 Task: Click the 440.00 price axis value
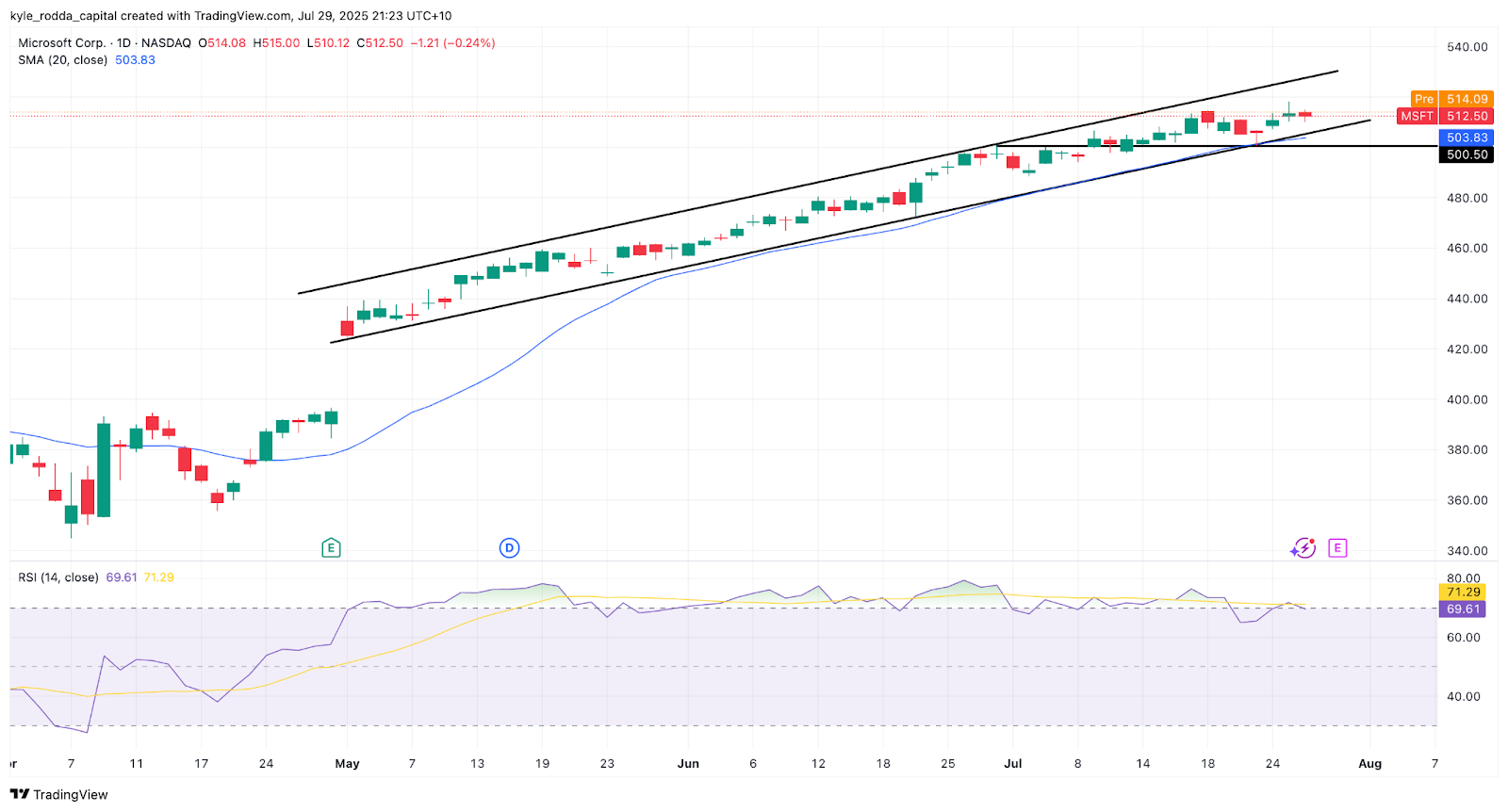pos(1467,299)
